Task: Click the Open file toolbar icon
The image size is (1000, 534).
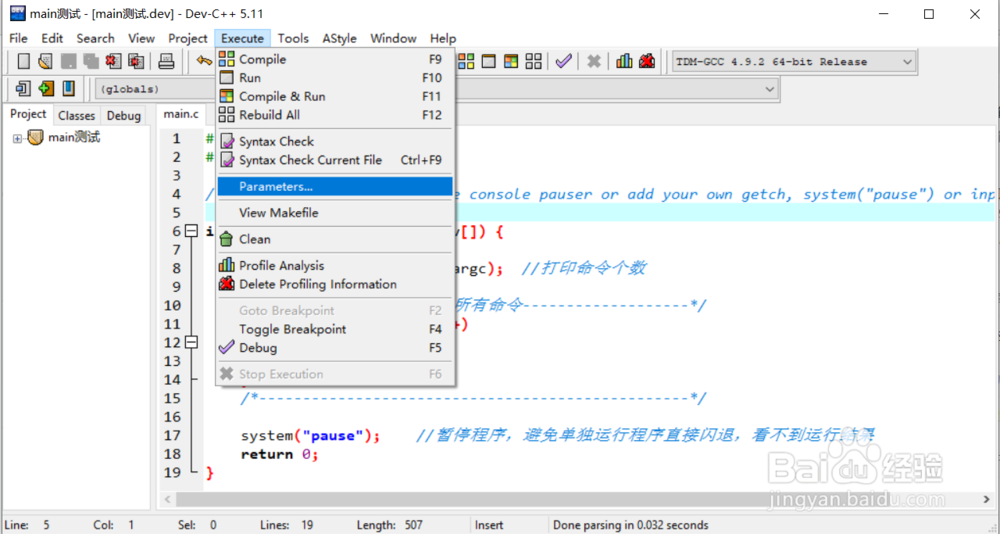Action: coord(45,61)
